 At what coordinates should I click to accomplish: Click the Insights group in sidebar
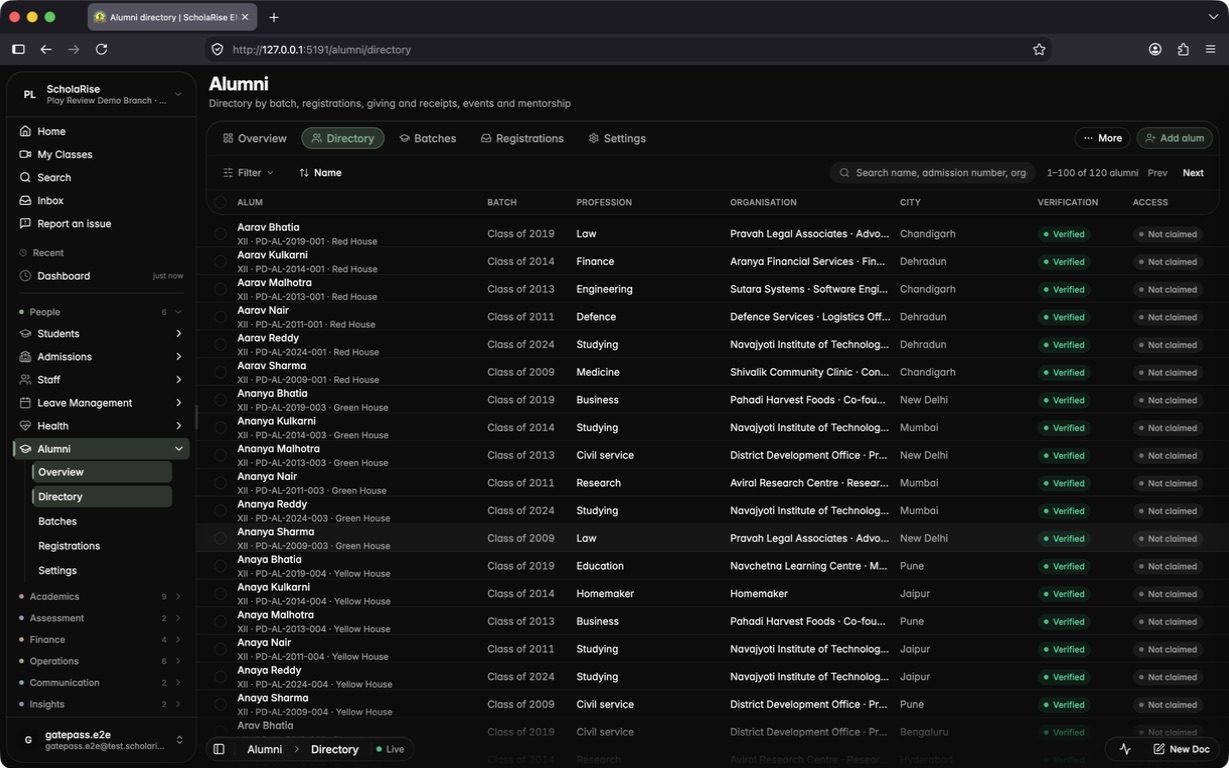100,704
